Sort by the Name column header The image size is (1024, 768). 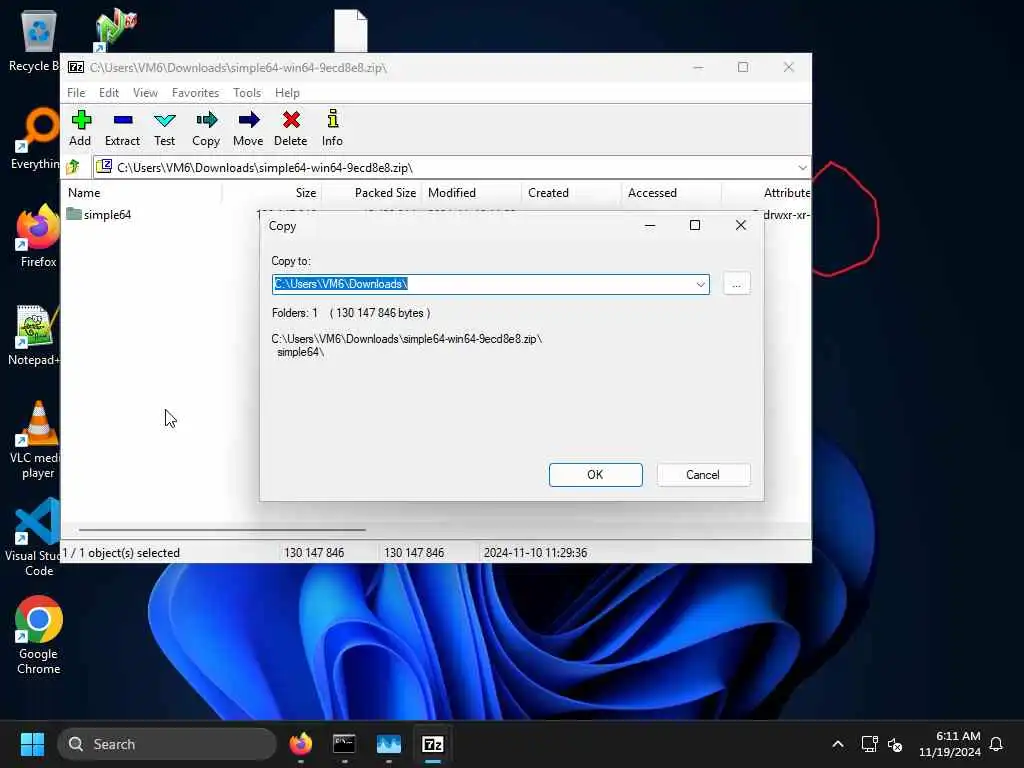point(142,193)
